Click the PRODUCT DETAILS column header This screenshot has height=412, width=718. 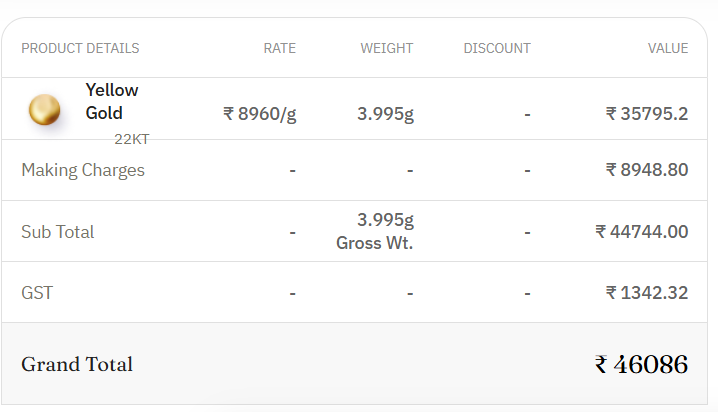80,48
